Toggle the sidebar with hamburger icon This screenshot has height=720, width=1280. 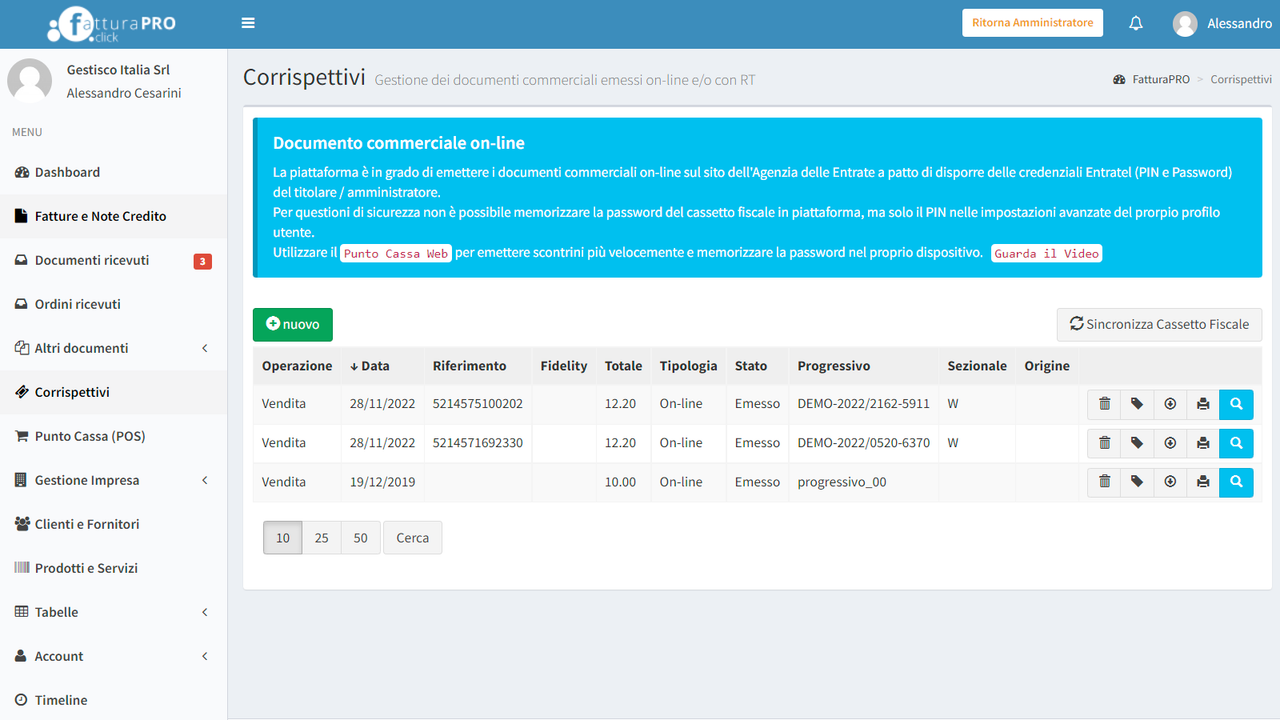[248, 23]
